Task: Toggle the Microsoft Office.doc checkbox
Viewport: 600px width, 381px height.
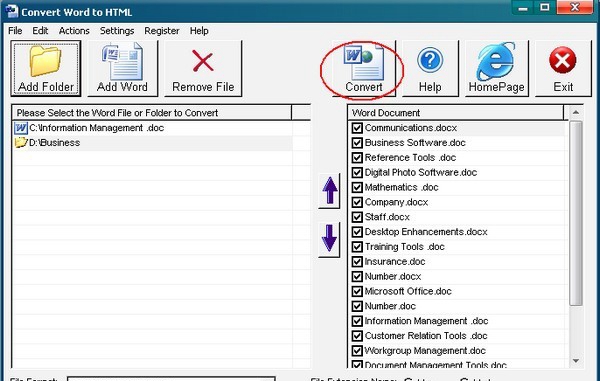Action: [x=357, y=291]
